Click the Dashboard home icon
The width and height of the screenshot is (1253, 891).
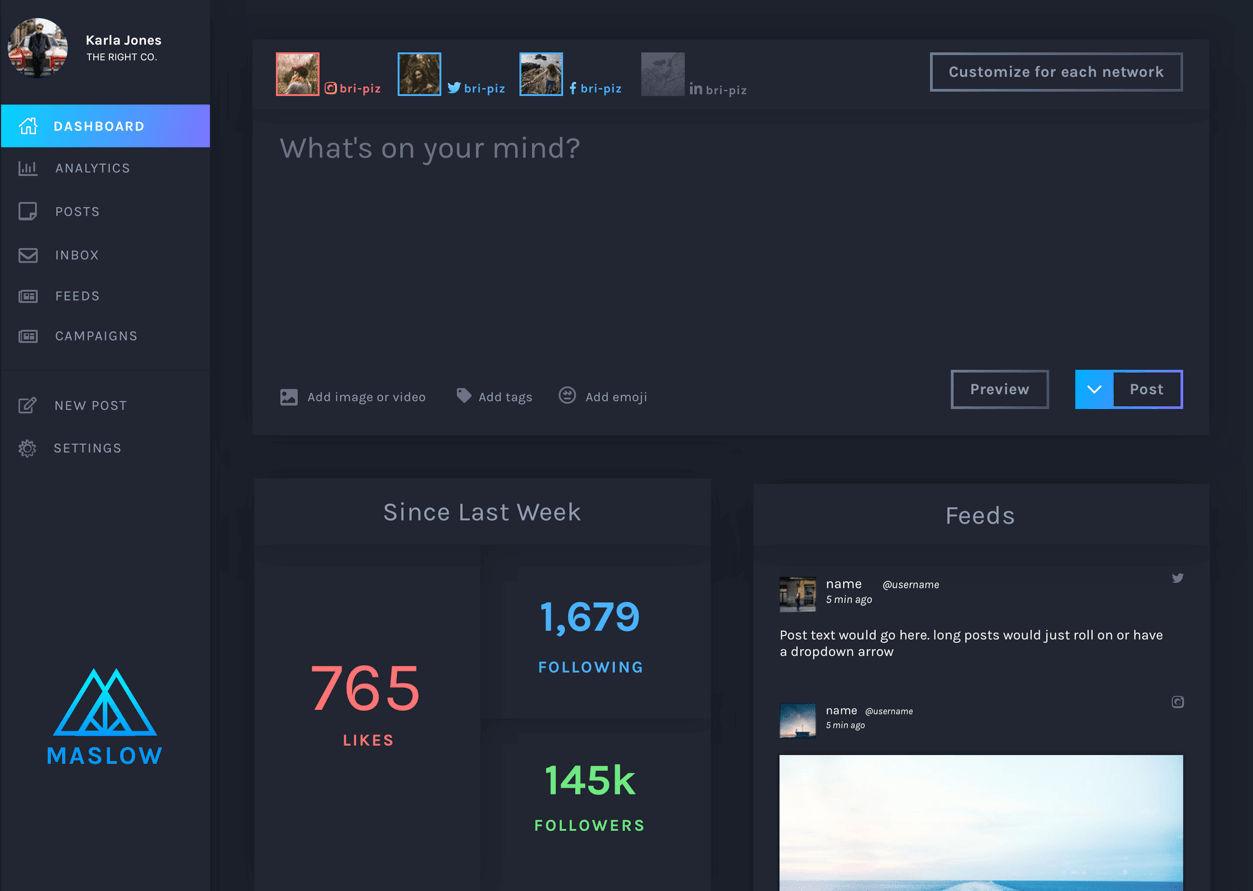[28, 126]
